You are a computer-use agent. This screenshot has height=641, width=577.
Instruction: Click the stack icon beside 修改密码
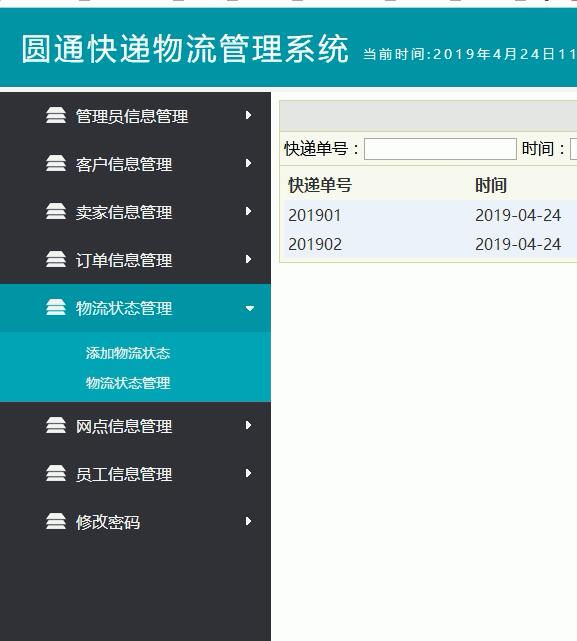[56, 521]
